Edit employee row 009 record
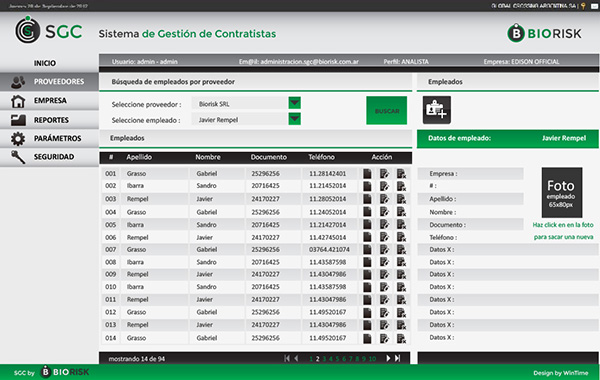The height and width of the screenshot is (380, 600). click(x=384, y=274)
